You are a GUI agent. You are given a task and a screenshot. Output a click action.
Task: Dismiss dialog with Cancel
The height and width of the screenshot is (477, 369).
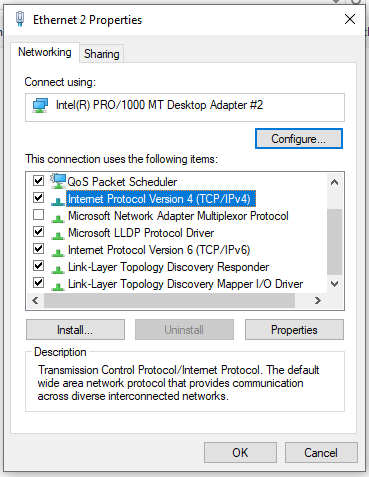coord(321,453)
